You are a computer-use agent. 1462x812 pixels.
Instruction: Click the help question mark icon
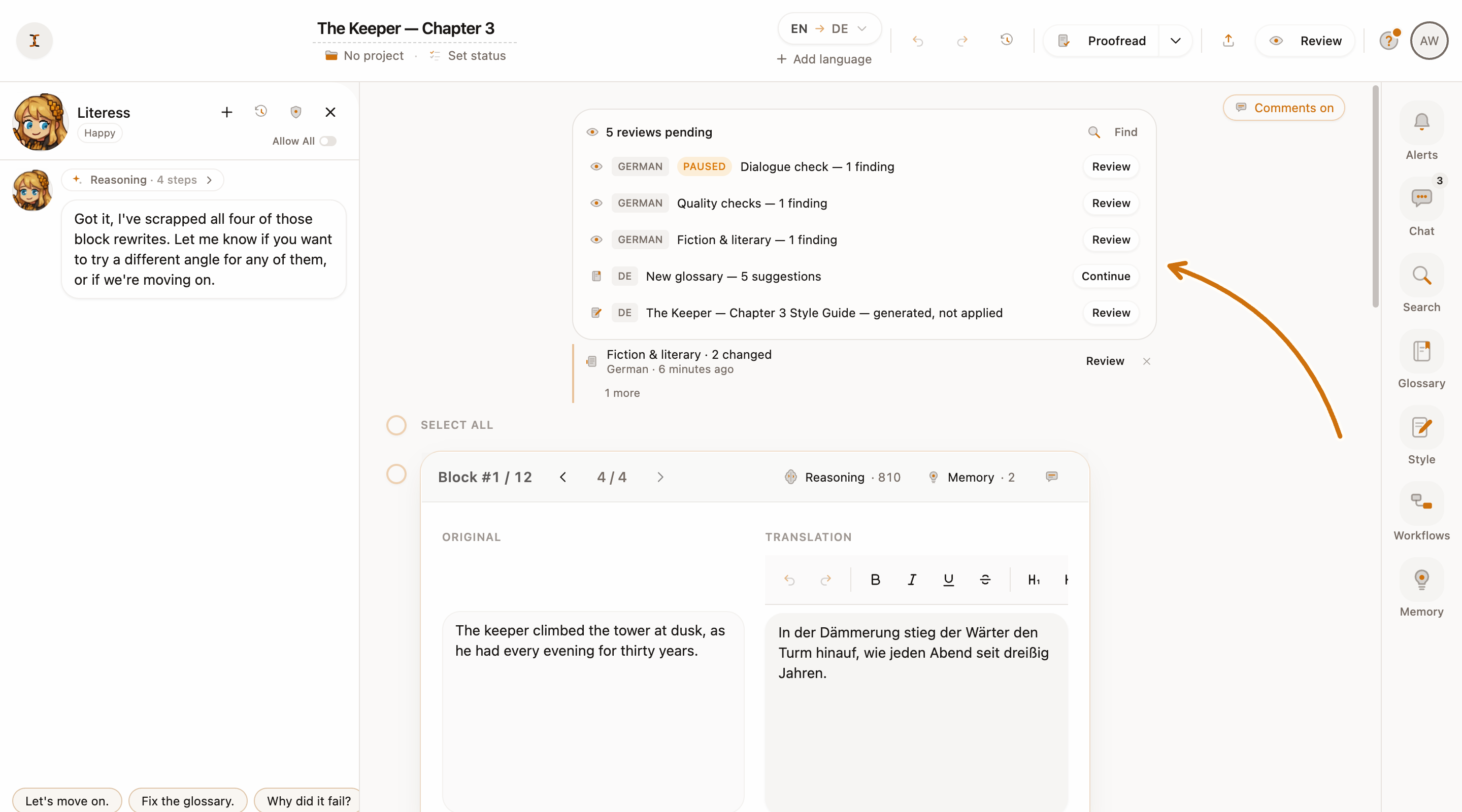pos(1388,41)
